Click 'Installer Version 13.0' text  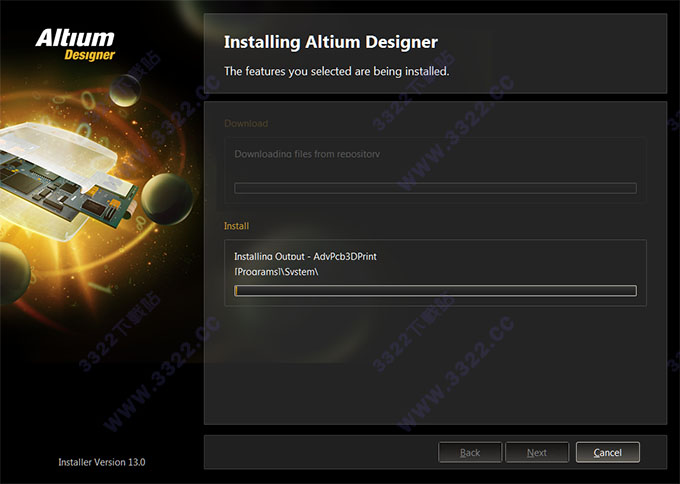(102, 462)
